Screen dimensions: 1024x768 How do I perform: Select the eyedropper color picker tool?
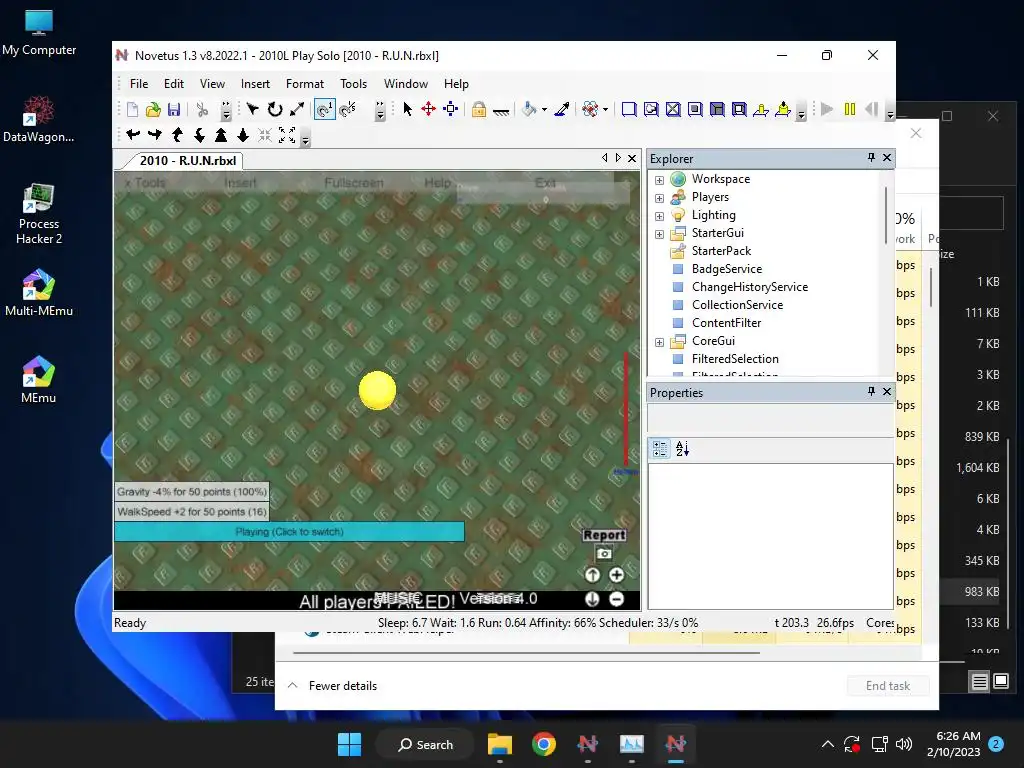coord(562,109)
